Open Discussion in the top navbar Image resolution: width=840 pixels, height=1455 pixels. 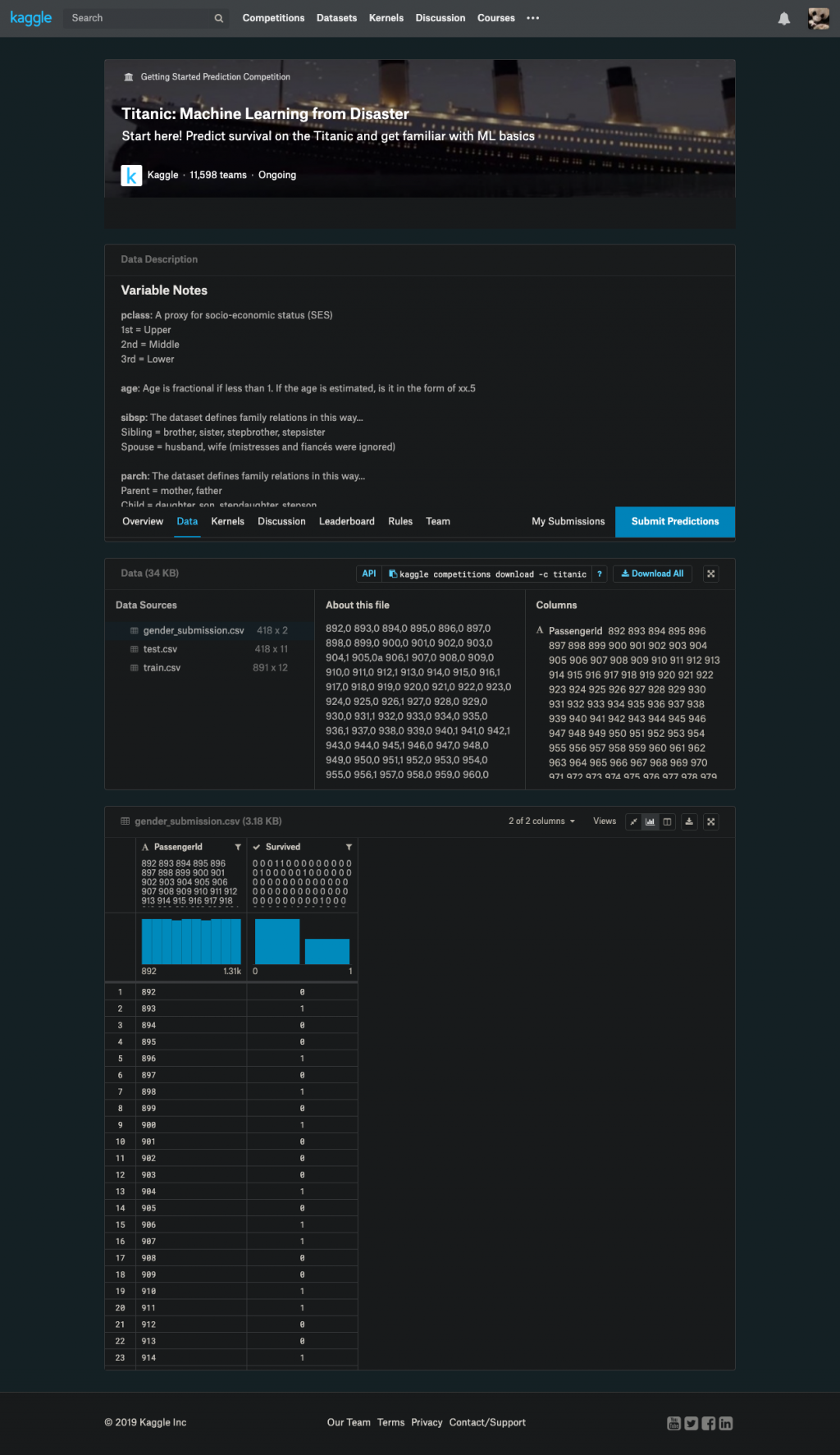point(441,18)
